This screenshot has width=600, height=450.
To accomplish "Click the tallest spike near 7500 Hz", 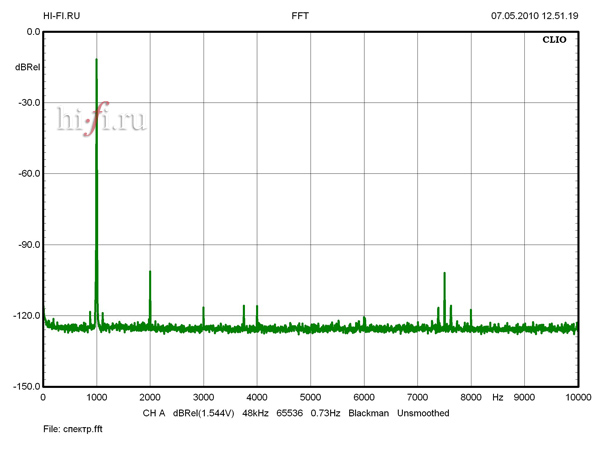I will tap(444, 273).
